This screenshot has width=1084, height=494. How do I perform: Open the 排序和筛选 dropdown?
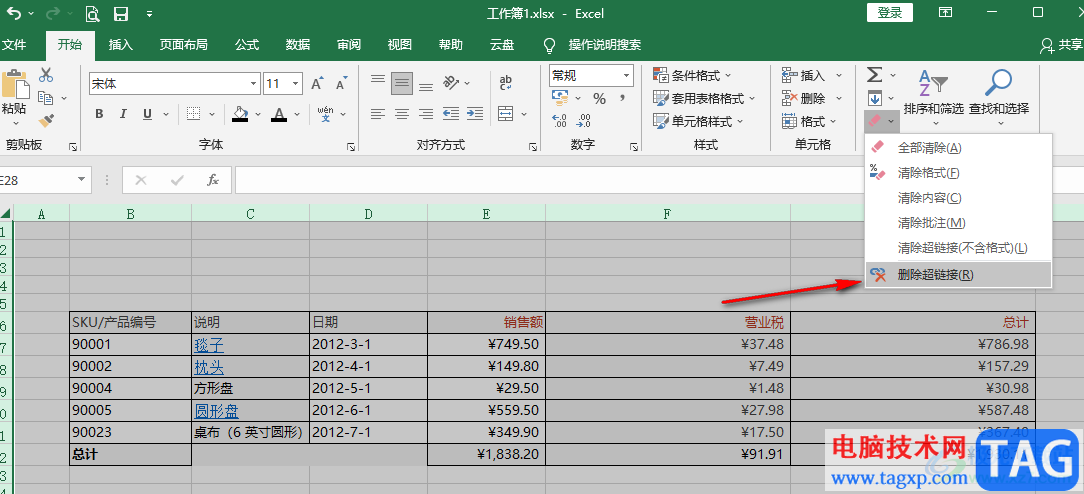[x=933, y=98]
